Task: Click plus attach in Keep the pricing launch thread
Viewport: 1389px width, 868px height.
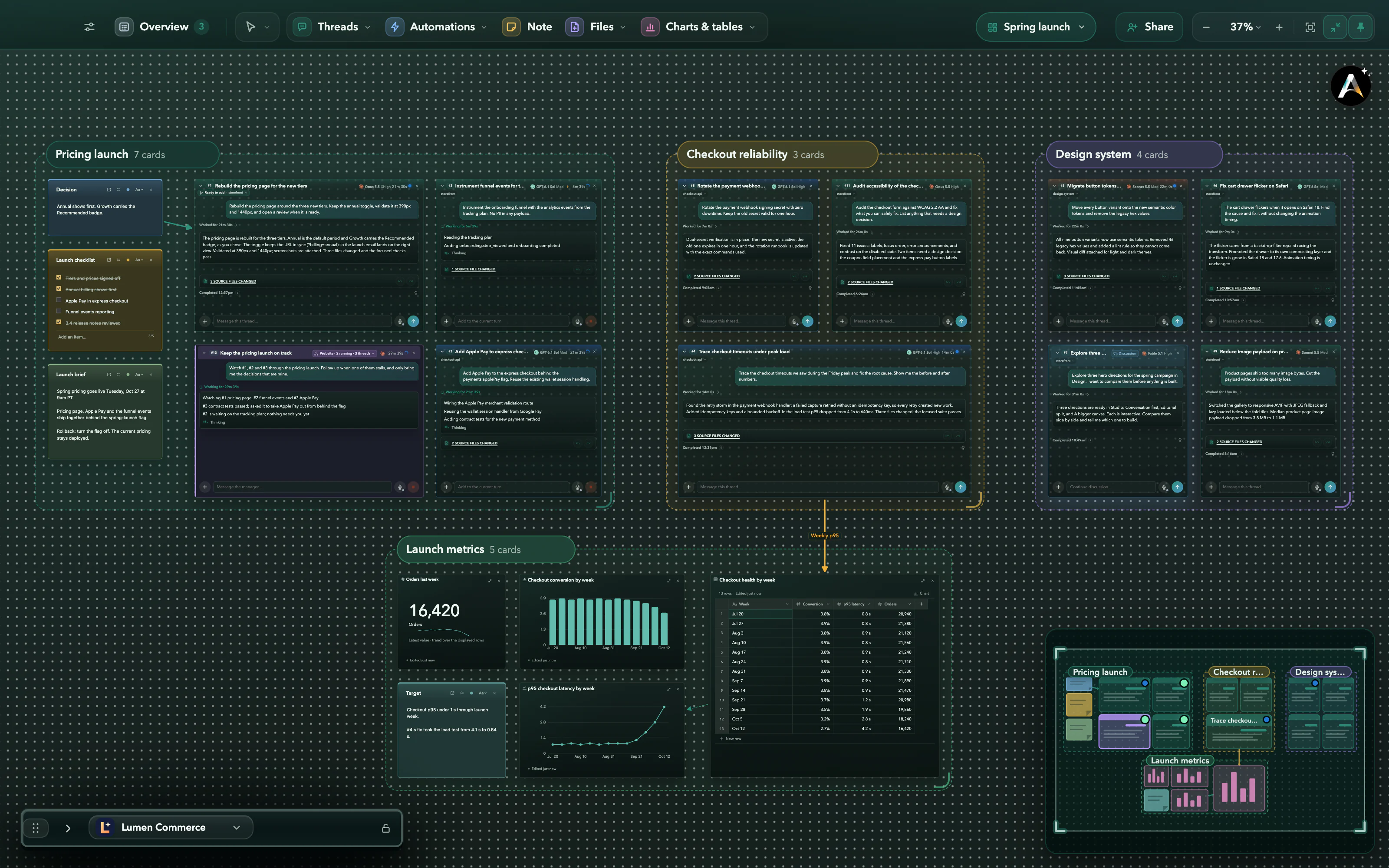Action: pos(205,487)
